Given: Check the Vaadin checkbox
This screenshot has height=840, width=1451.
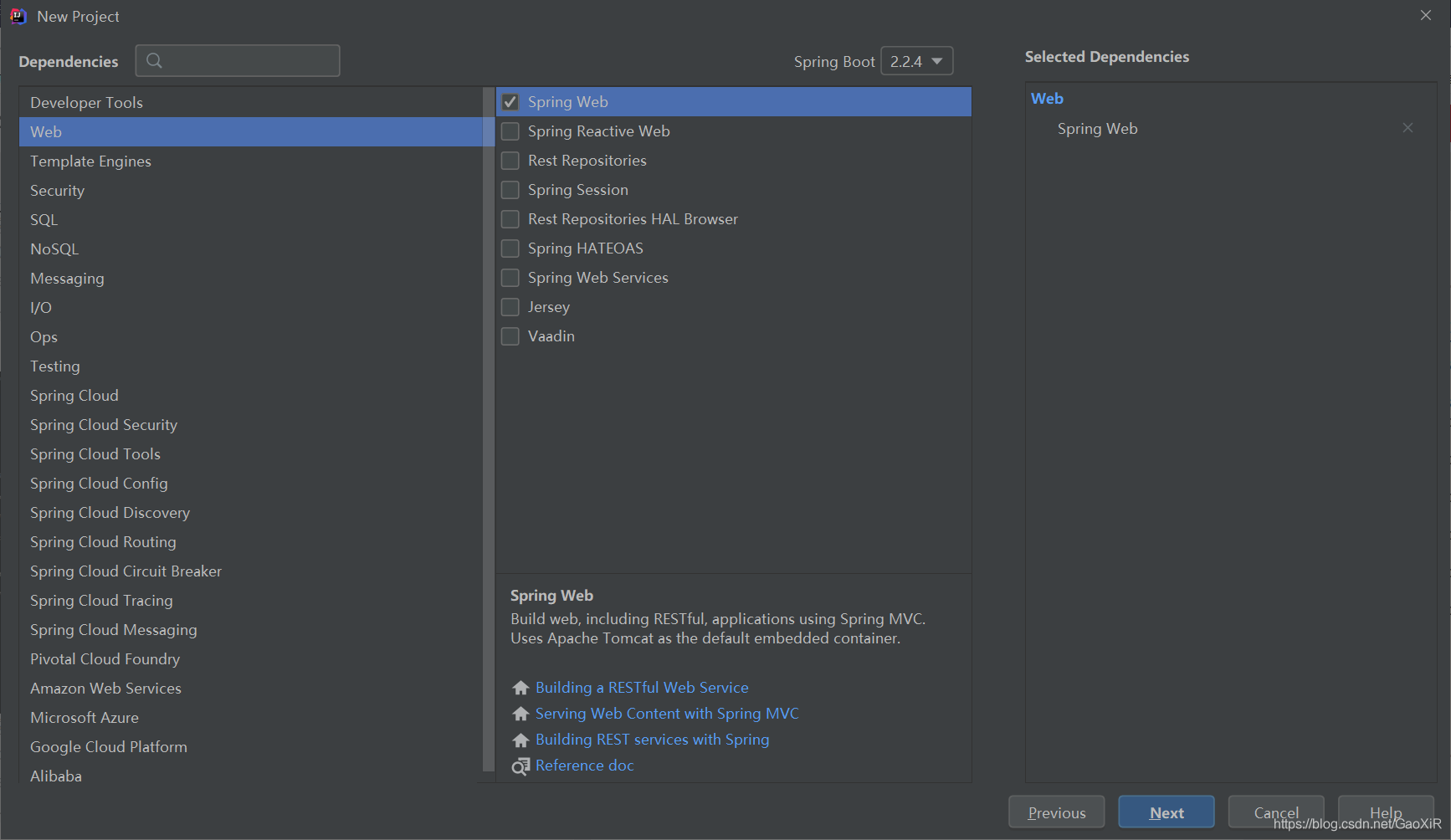Looking at the screenshot, I should tap(510, 336).
